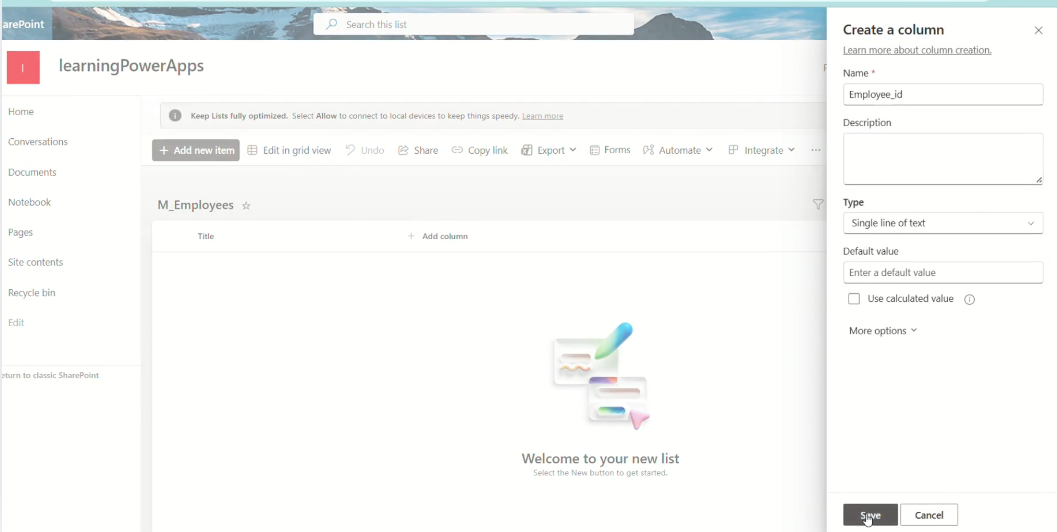Image resolution: width=1057 pixels, height=532 pixels.
Task: Open Edit in grid view
Action: [289, 150]
